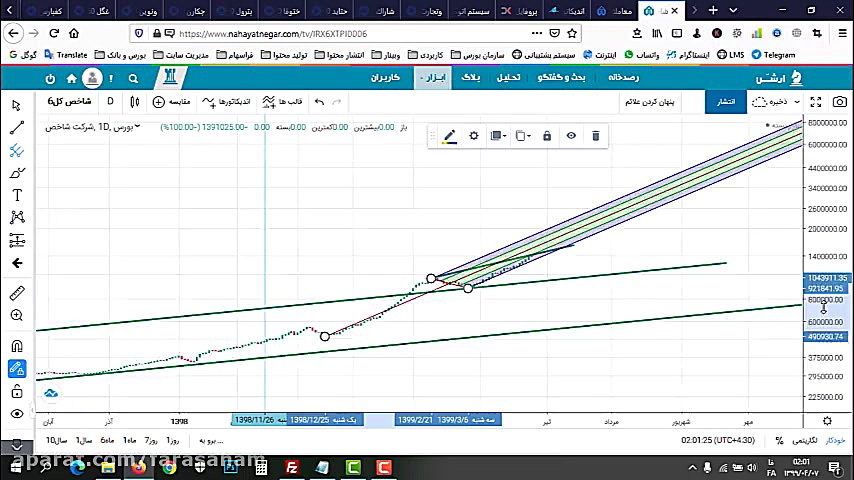Image resolution: width=854 pixels, height=480 pixels.
Task: Open Firefox list all tabs dropdown
Action: point(733,10)
